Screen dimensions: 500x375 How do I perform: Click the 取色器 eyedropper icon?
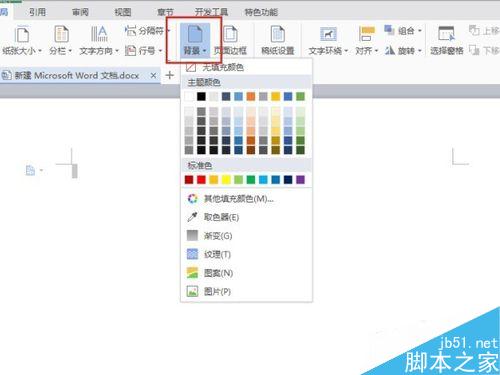(192, 217)
